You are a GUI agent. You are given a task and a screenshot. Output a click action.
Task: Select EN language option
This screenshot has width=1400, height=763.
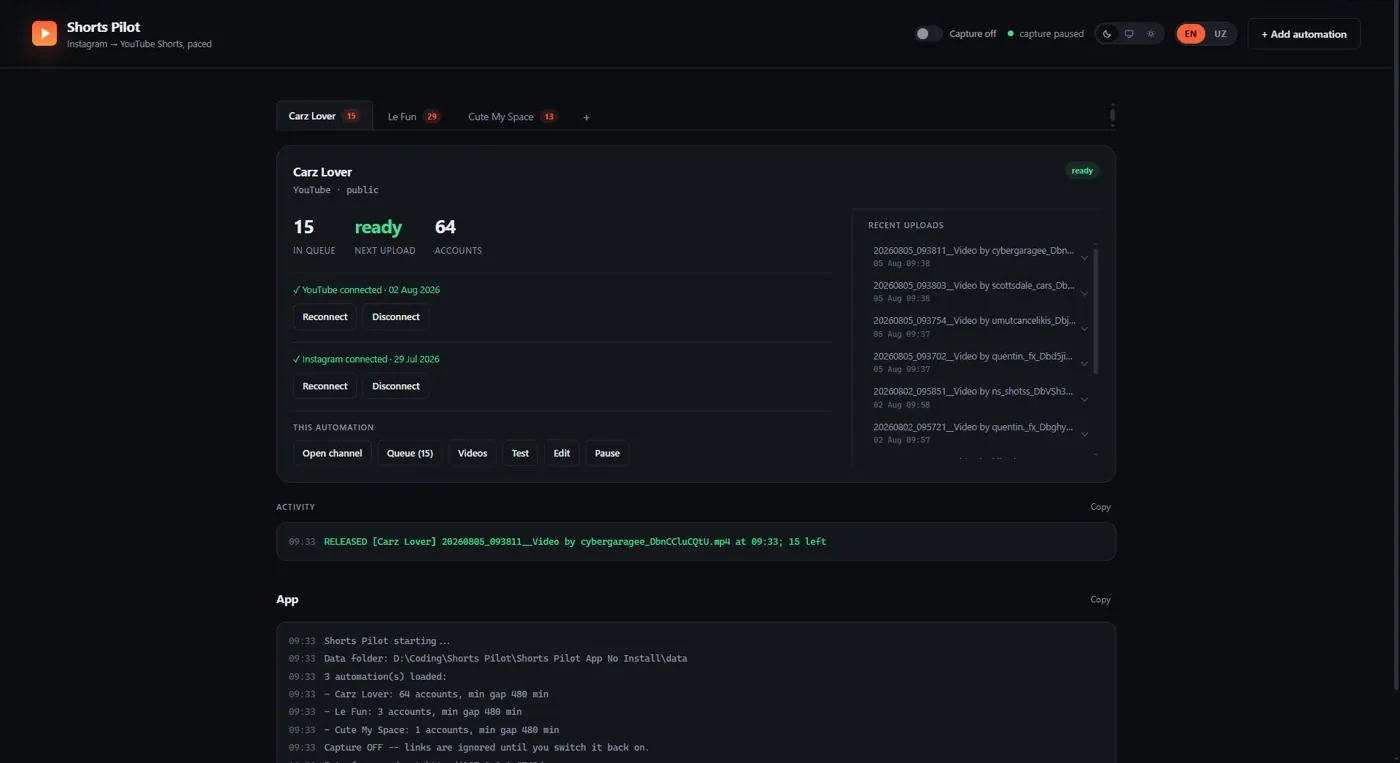coord(1190,34)
